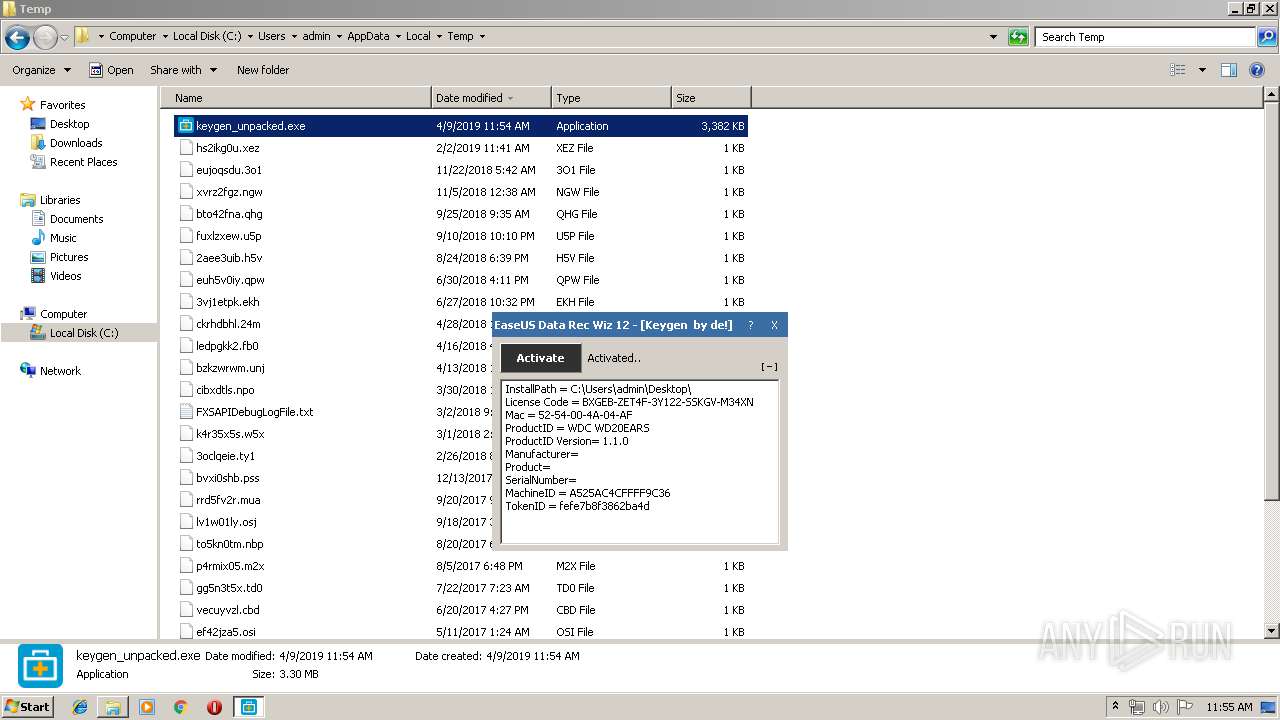The width and height of the screenshot is (1280, 720).
Task: Sort by Type column header
Action: click(x=611, y=98)
